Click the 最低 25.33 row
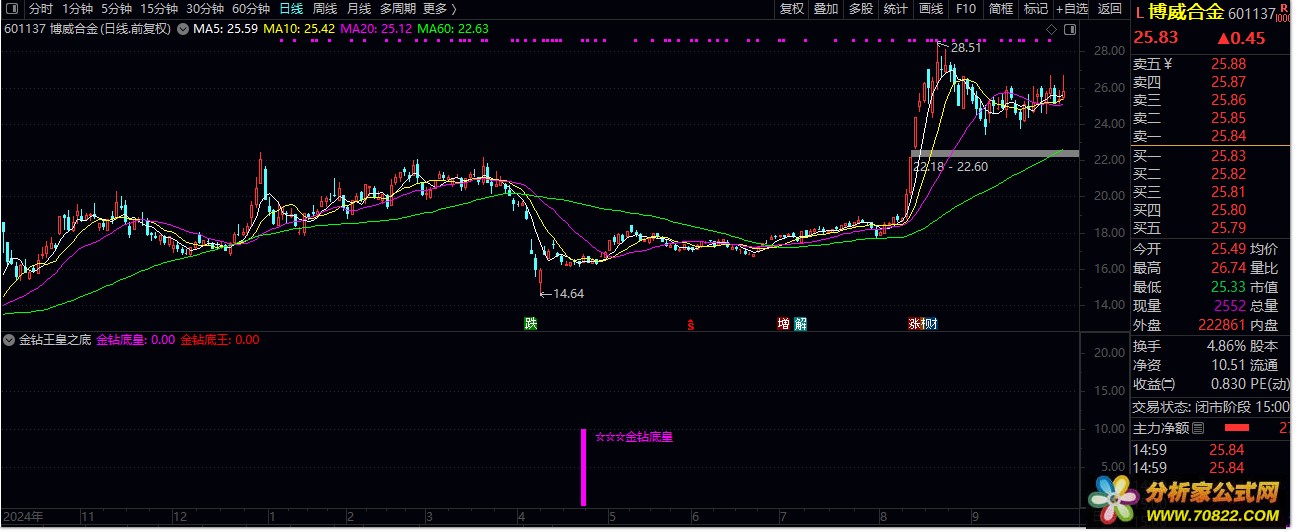Image resolution: width=1296 pixels, height=532 pixels. (1189, 287)
